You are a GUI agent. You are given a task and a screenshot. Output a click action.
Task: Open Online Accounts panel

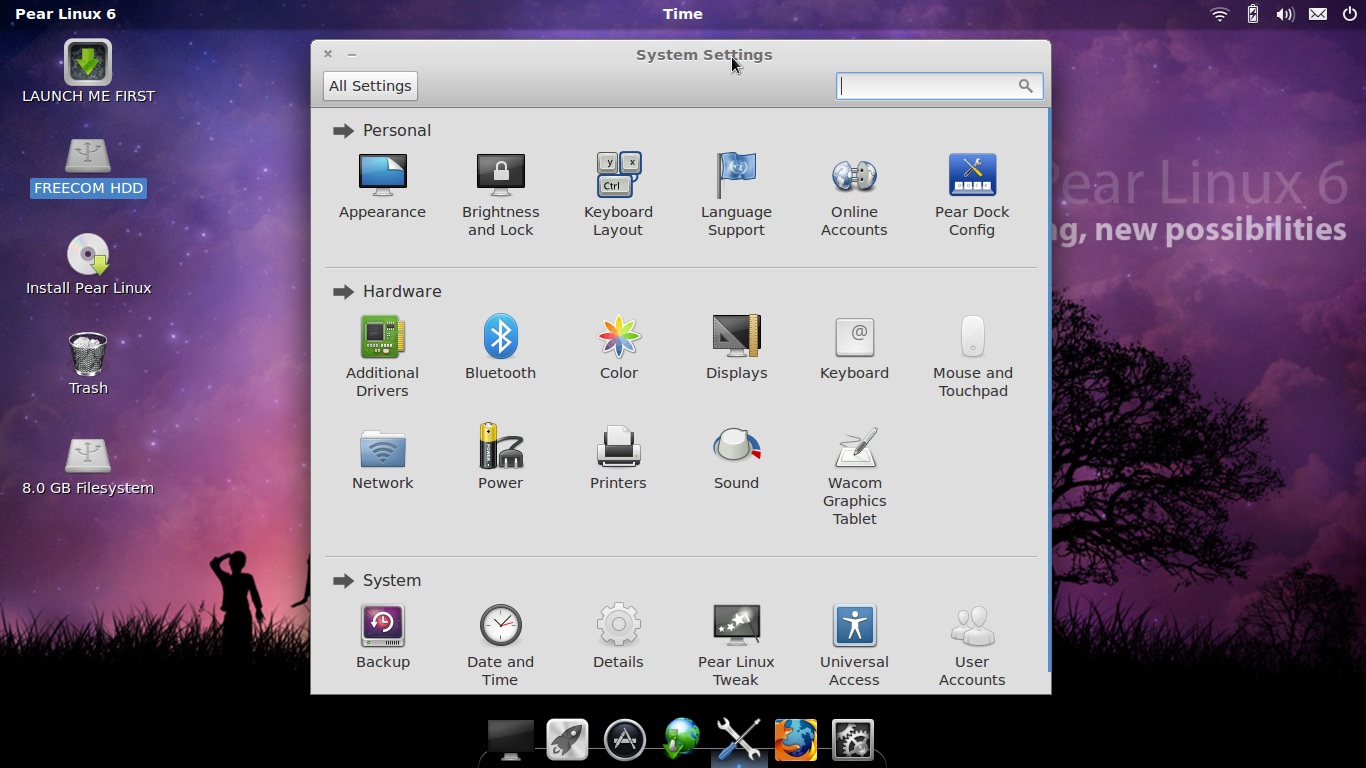click(x=854, y=195)
